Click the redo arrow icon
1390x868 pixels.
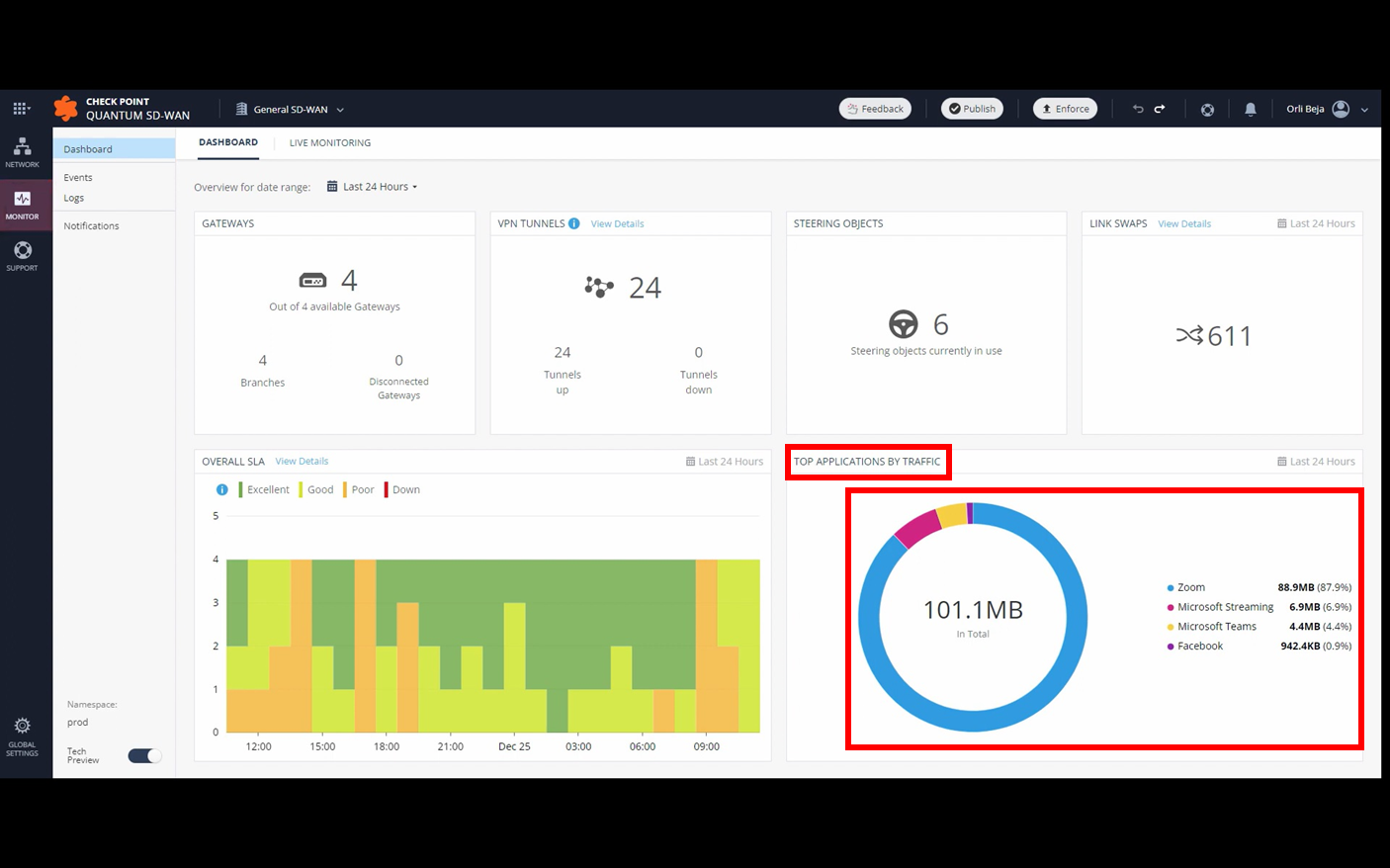point(1160,109)
